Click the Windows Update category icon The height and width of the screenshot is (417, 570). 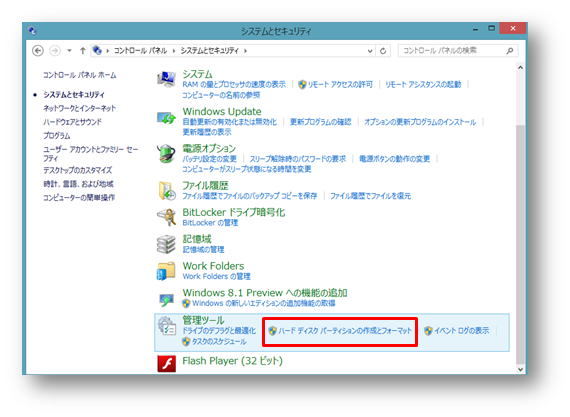pos(166,117)
